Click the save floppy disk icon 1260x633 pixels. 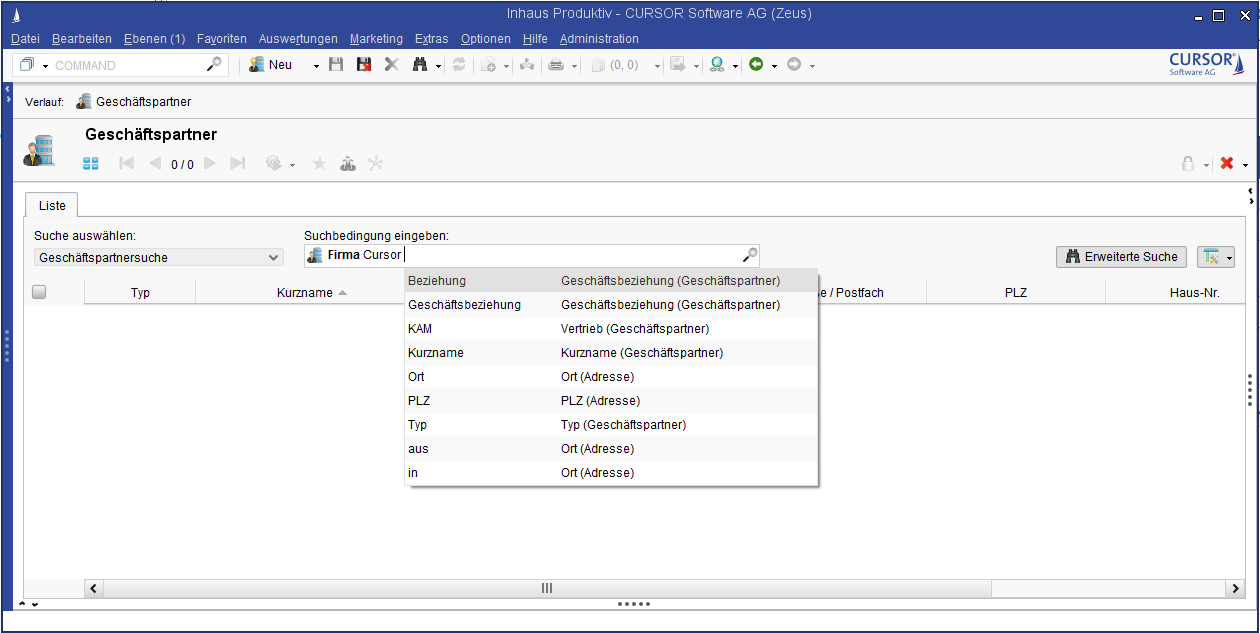[336, 65]
